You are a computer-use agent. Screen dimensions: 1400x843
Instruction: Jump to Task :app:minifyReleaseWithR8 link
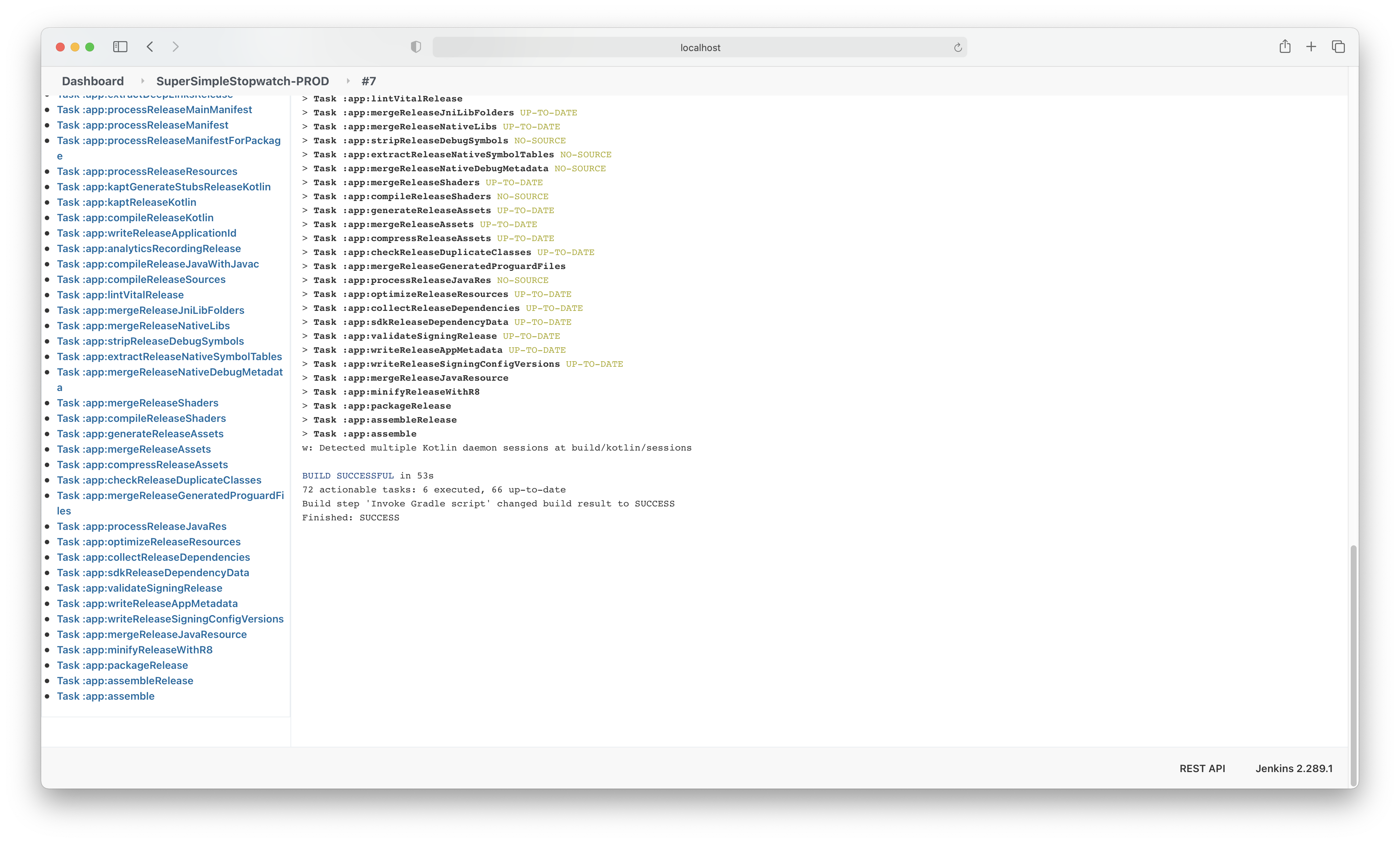(135, 649)
